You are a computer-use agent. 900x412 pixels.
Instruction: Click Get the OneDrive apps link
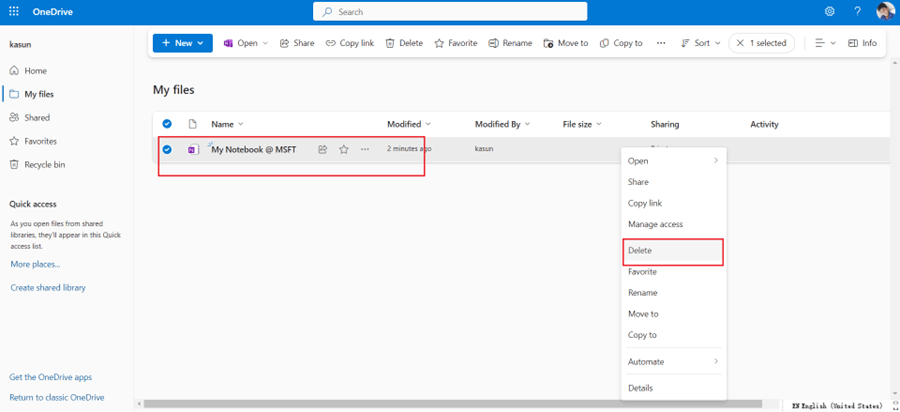(51, 377)
